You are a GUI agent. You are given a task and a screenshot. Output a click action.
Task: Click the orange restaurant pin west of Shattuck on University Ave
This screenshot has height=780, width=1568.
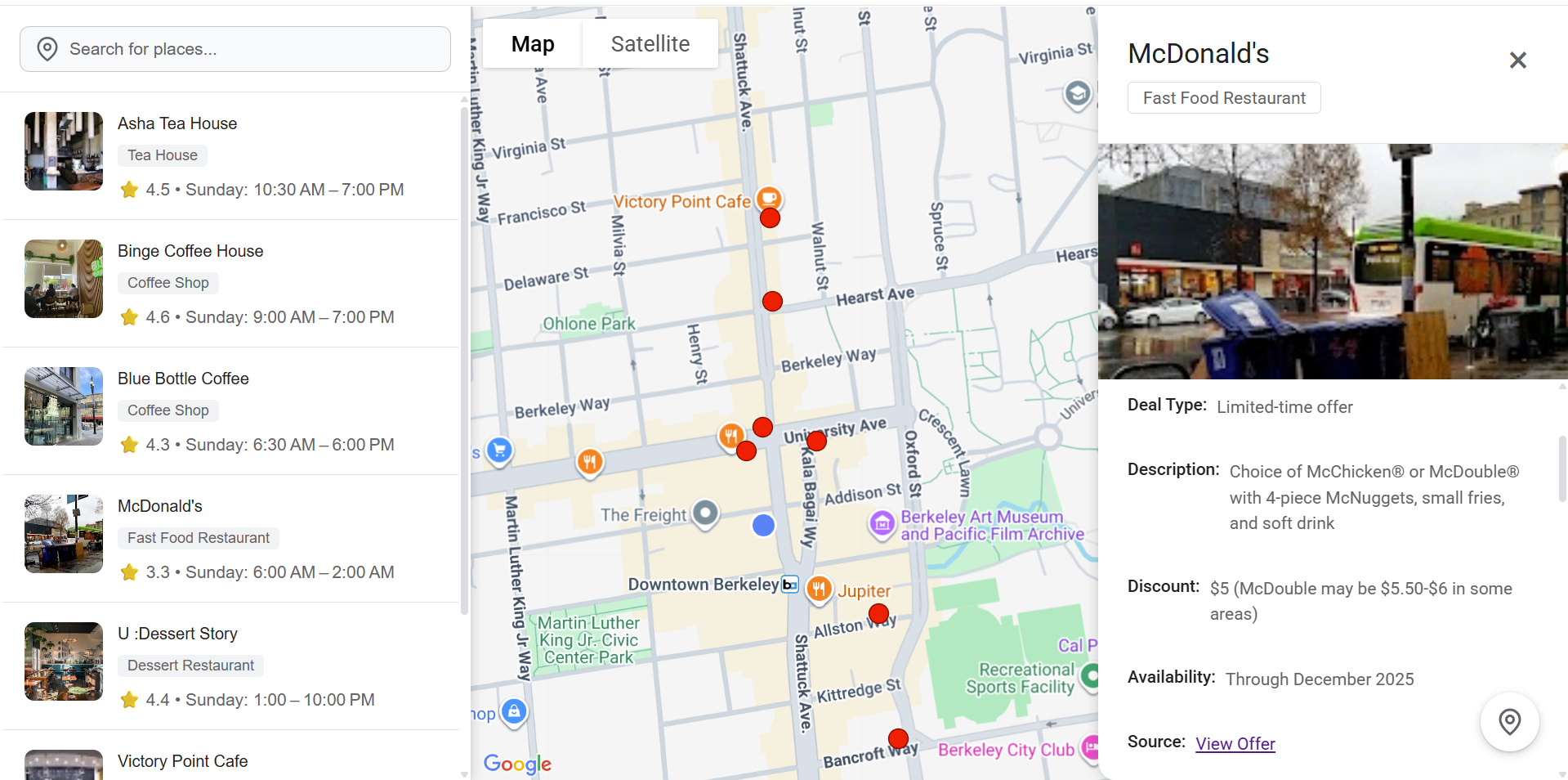pyautogui.click(x=590, y=462)
